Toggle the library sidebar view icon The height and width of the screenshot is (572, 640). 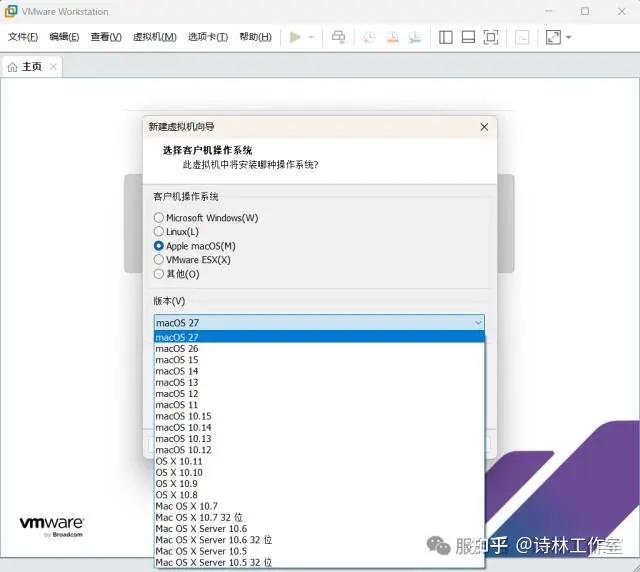click(x=445, y=37)
